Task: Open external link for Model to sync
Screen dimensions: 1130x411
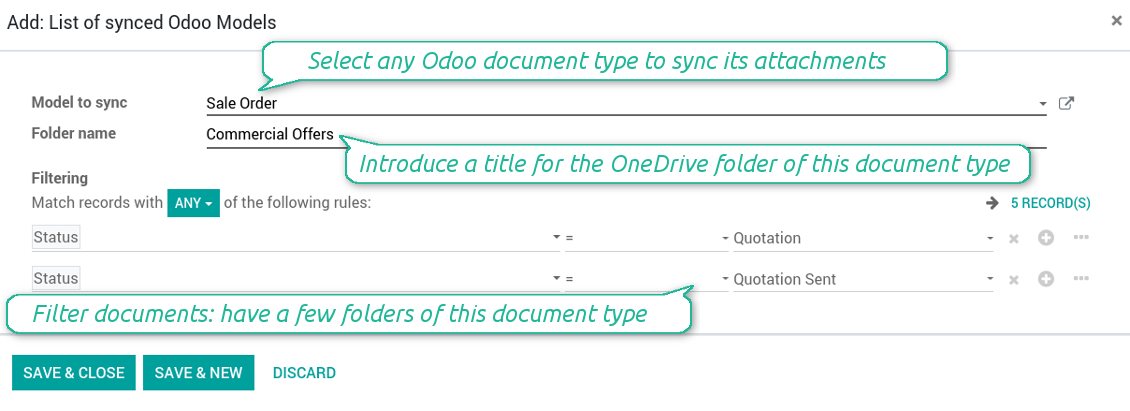Action: 1066,103
